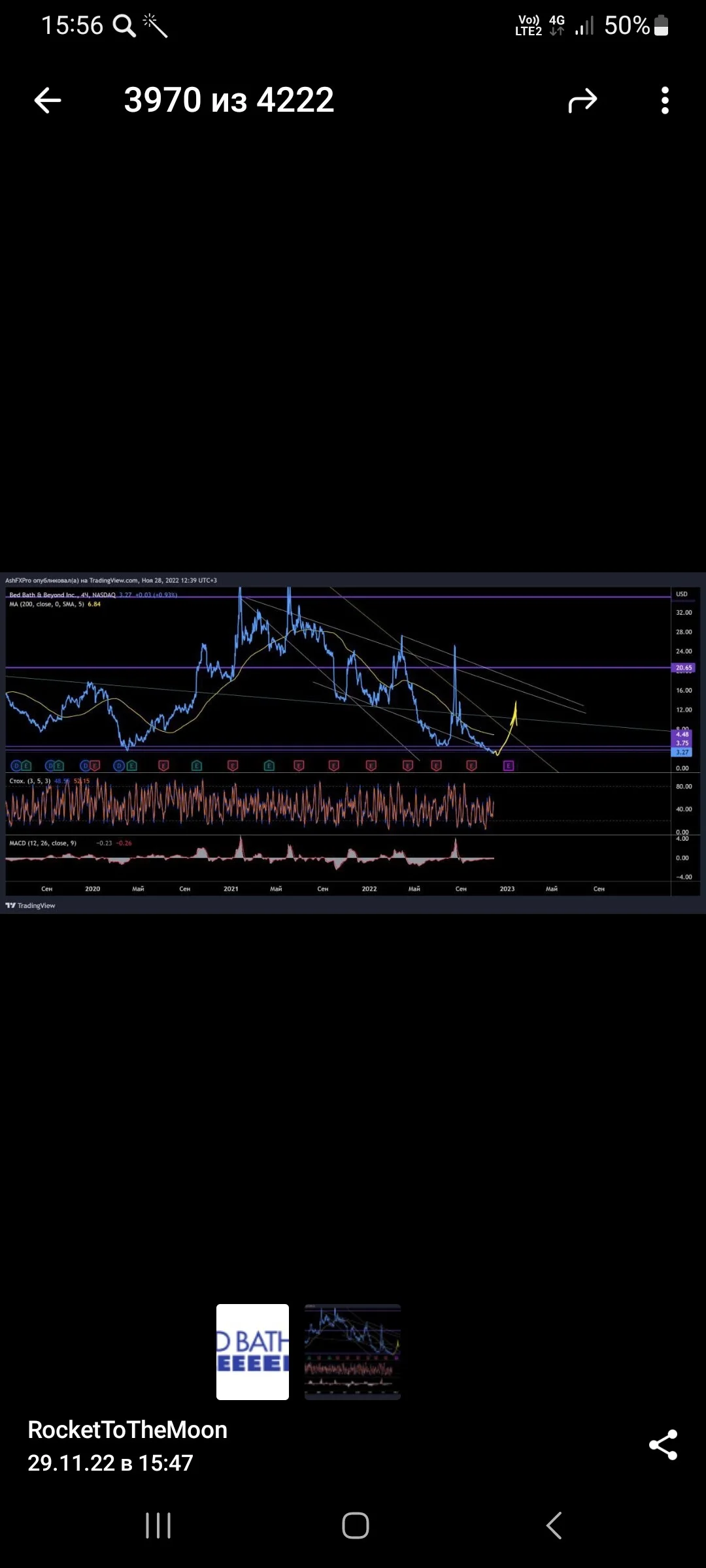Tap the share icon beside the post date
Viewport: 706px width, 1568px height.
663,1445
